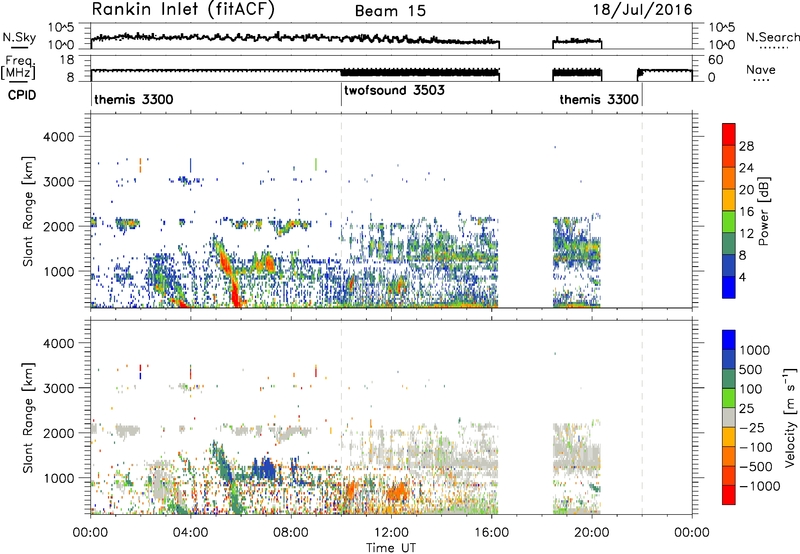Pick the bright blue bottom Power colorbar segment
Screen dimensions: 800x554
729,288
